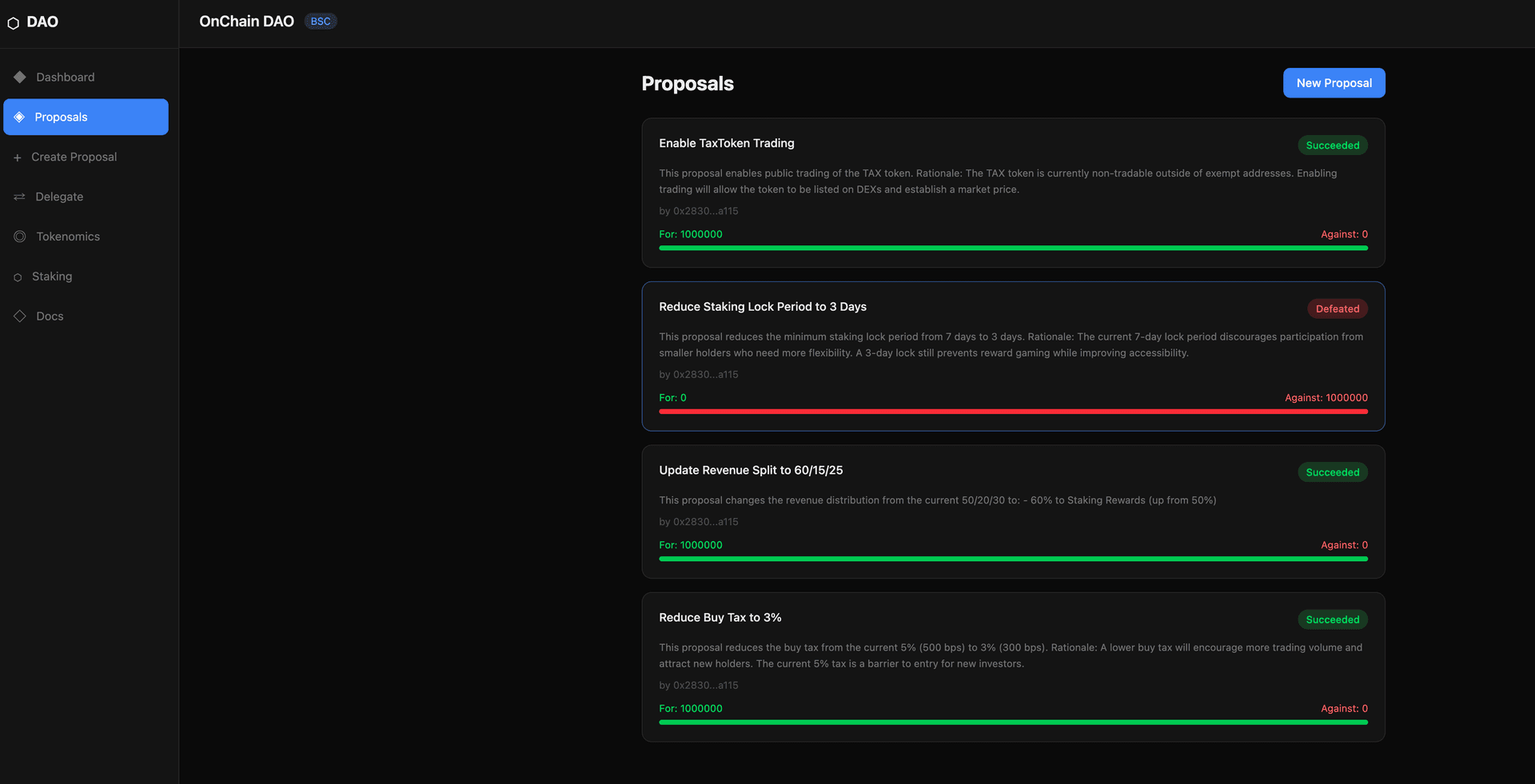This screenshot has width=1535, height=784.
Task: Open the Reduce Buy Tax to 3% proposal
Action: (x=720, y=618)
